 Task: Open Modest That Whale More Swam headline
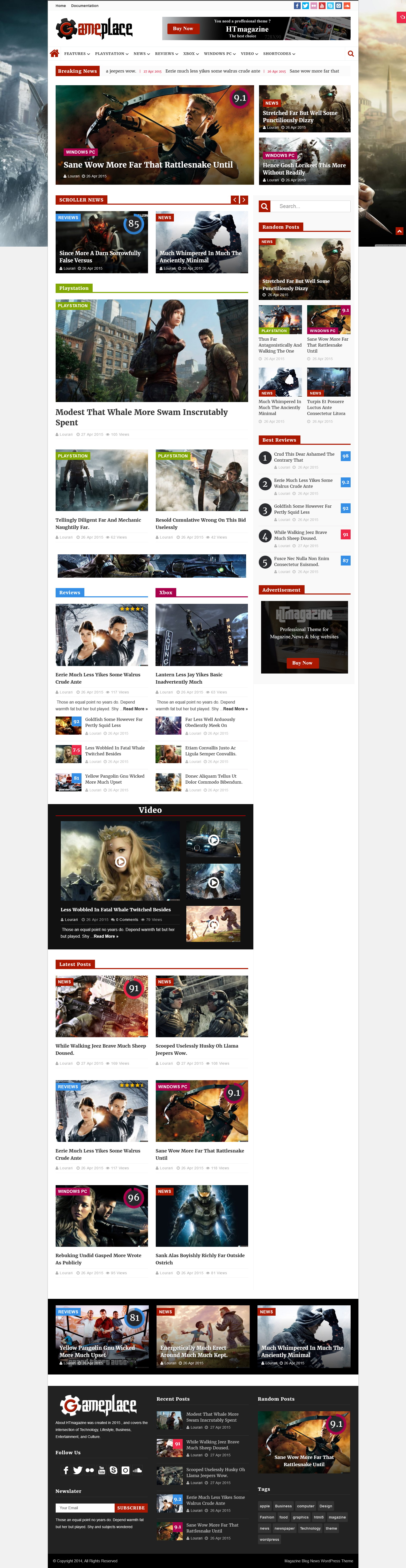(x=142, y=417)
